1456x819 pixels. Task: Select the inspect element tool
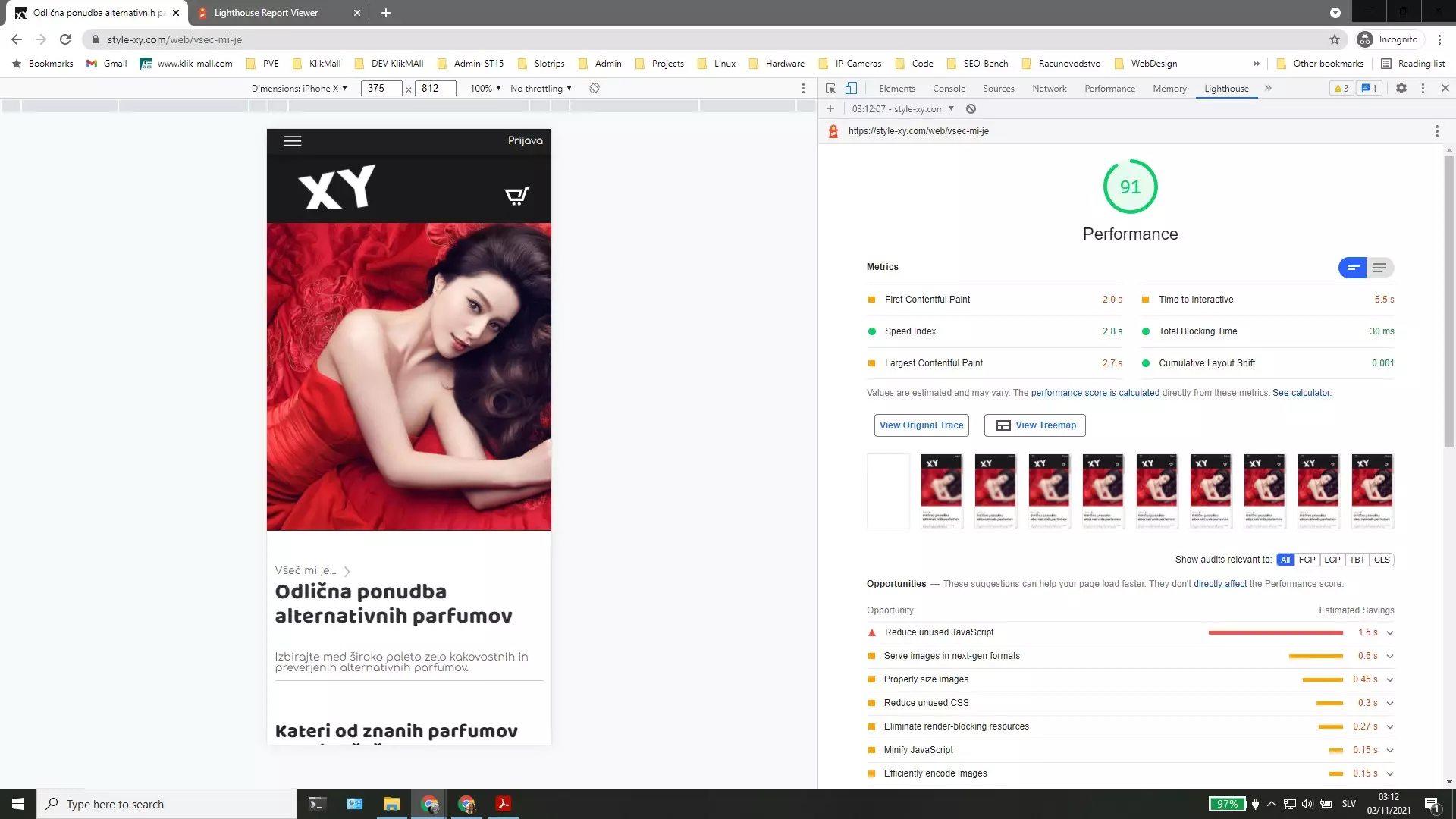(x=831, y=89)
